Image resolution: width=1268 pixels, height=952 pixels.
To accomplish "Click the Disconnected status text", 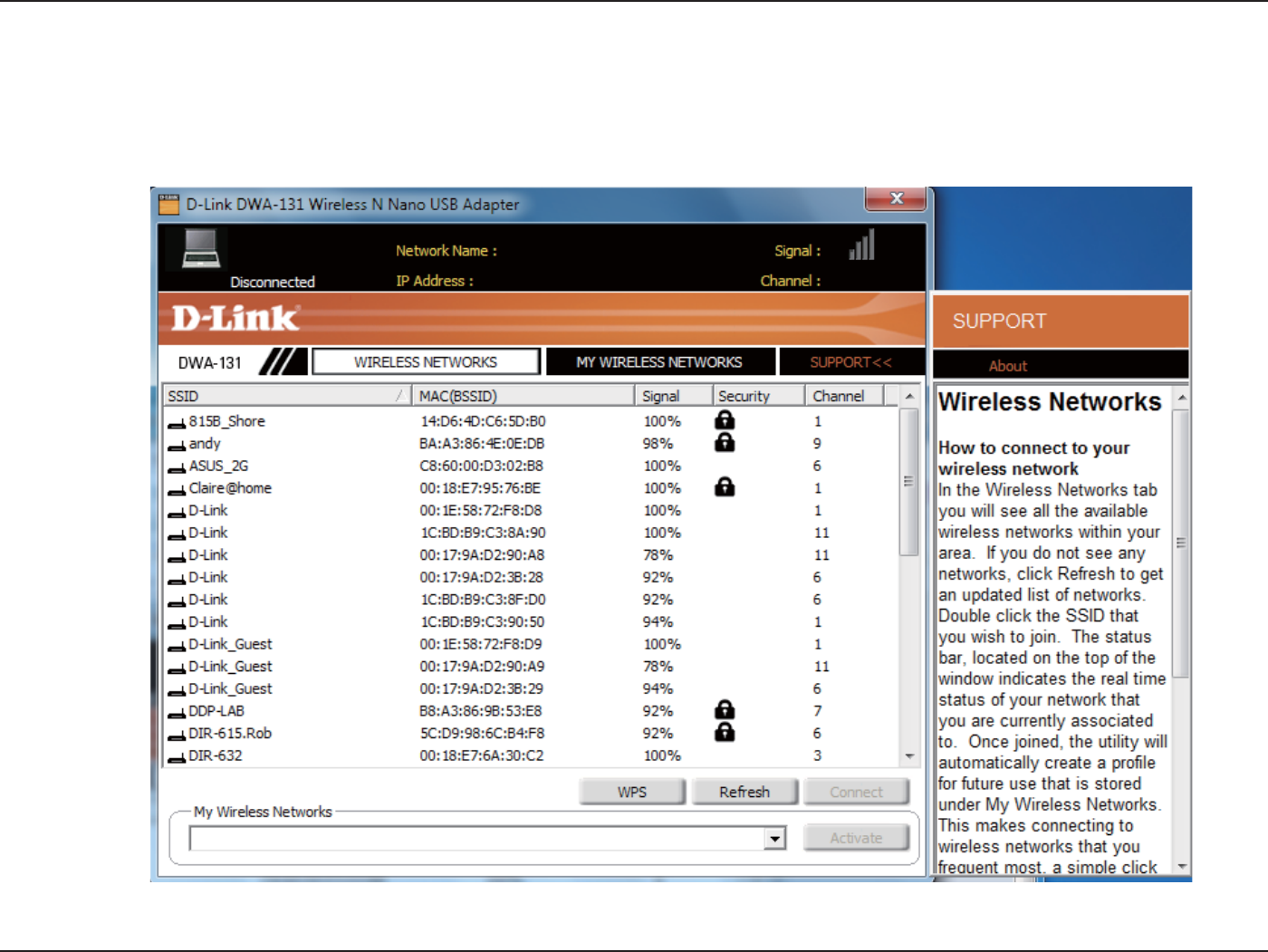I will [273, 282].
